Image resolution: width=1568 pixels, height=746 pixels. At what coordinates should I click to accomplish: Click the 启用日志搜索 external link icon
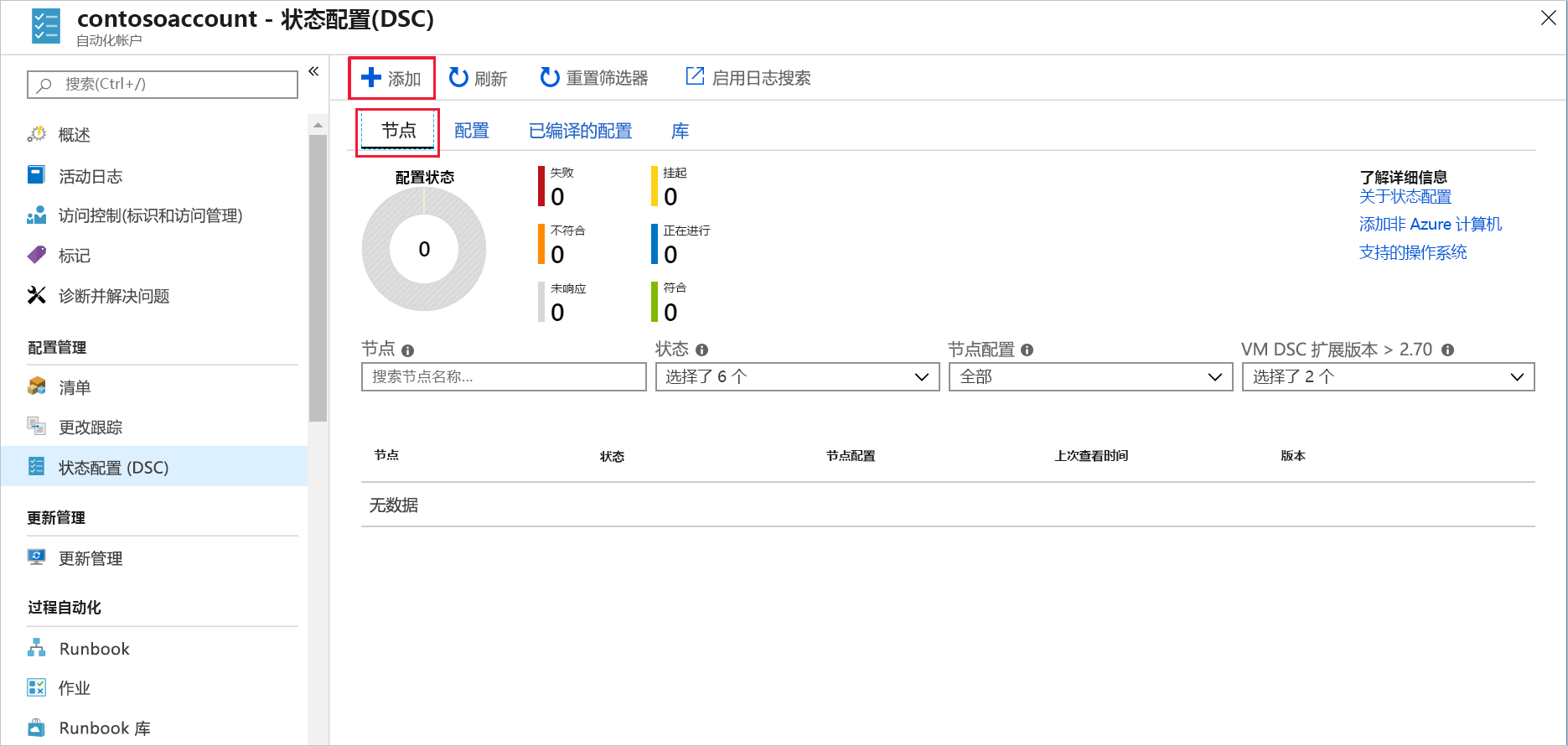pyautogui.click(x=696, y=76)
